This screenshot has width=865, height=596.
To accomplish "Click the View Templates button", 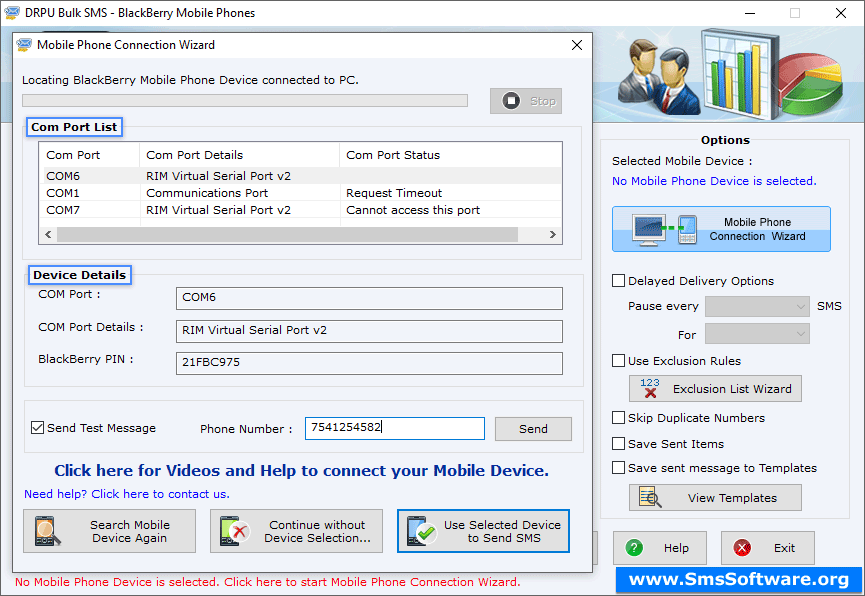I will (715, 497).
